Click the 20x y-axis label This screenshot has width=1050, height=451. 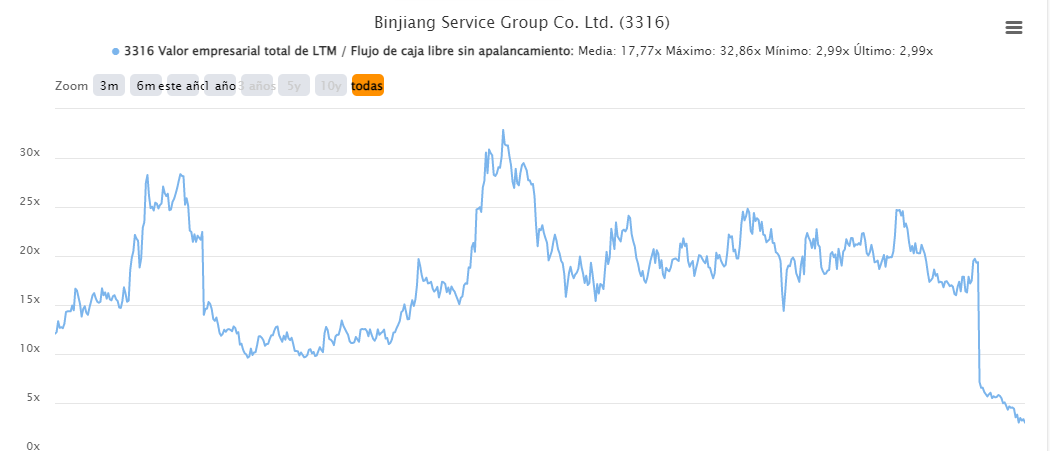(29, 251)
